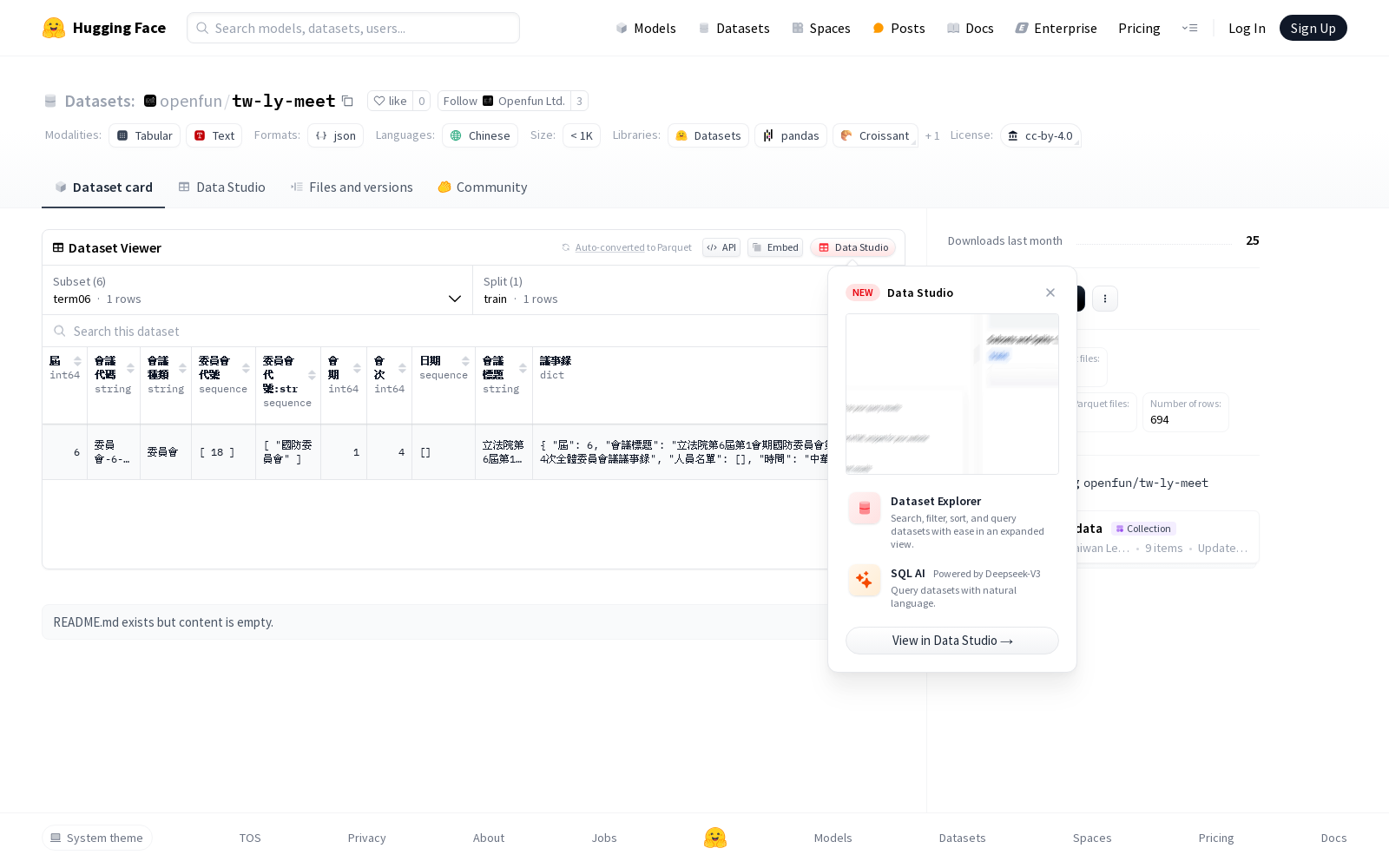Screen dimensions: 1389x868
Task: Click the Embed button
Action: click(775, 247)
